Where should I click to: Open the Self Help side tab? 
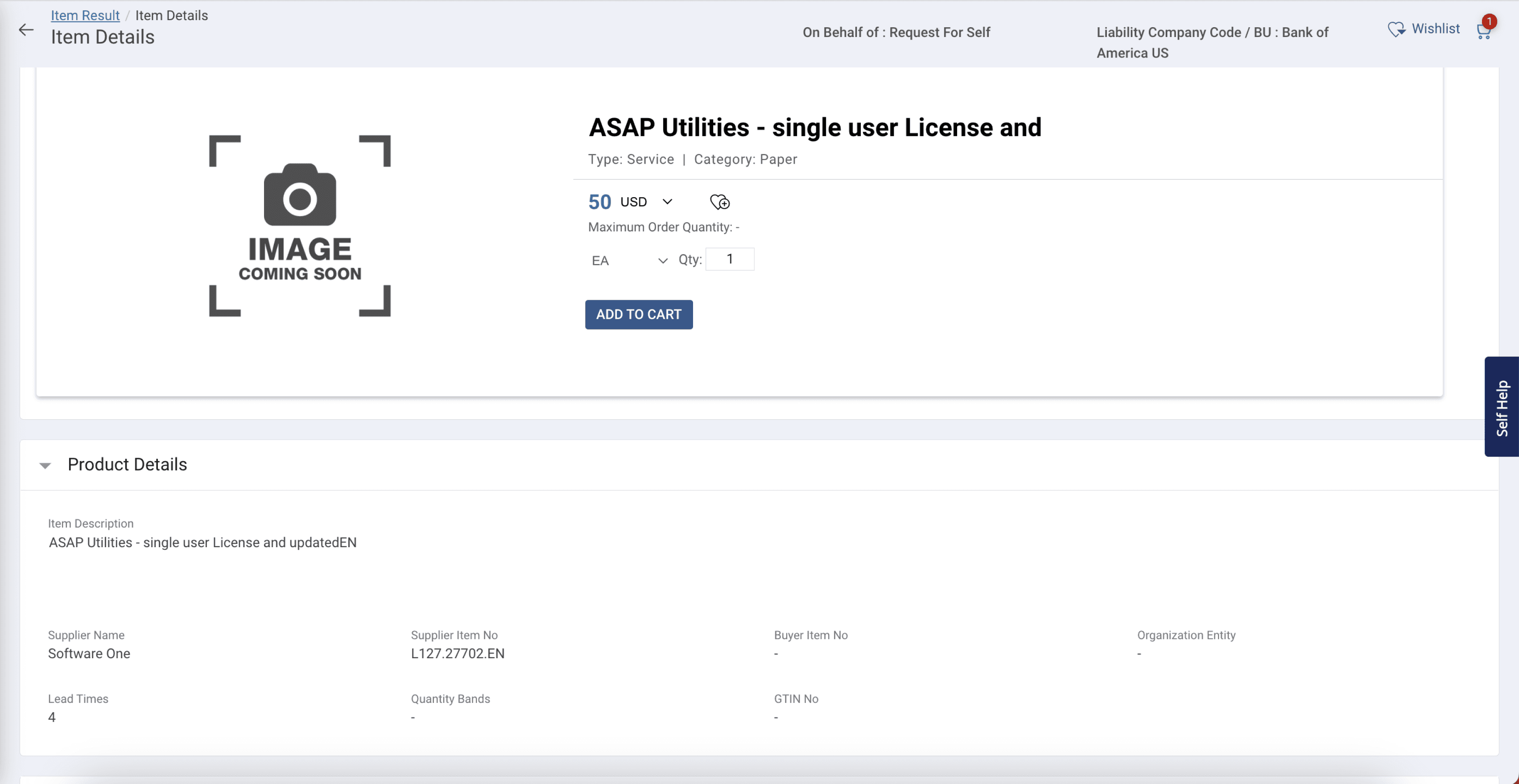(x=1501, y=407)
